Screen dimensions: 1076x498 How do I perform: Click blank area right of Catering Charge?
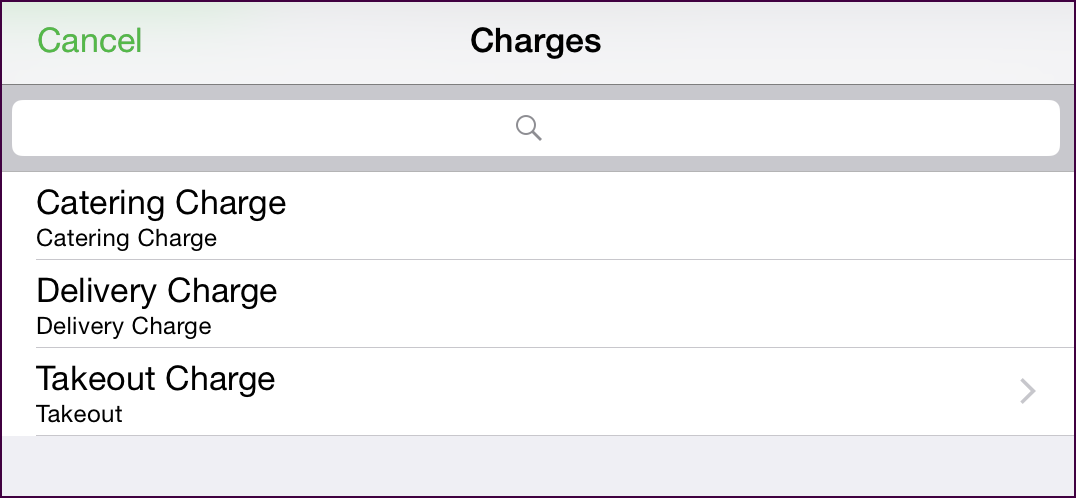tap(679, 216)
